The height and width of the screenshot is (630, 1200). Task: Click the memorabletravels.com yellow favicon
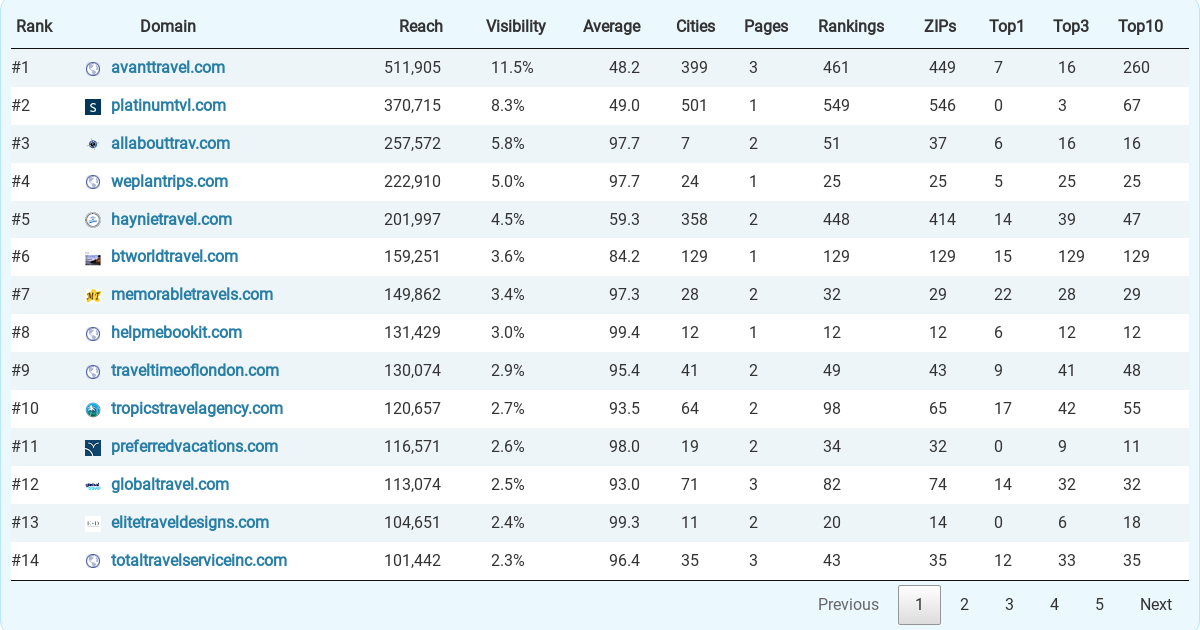click(93, 296)
